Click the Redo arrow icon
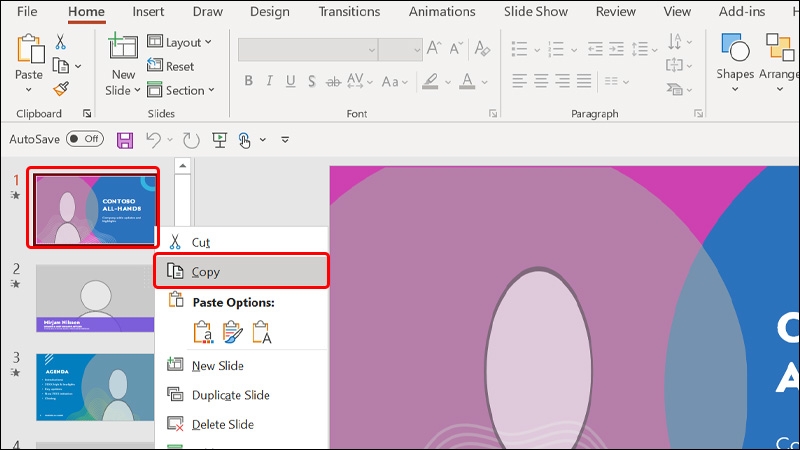Viewport: 800px width, 450px height. click(191, 140)
